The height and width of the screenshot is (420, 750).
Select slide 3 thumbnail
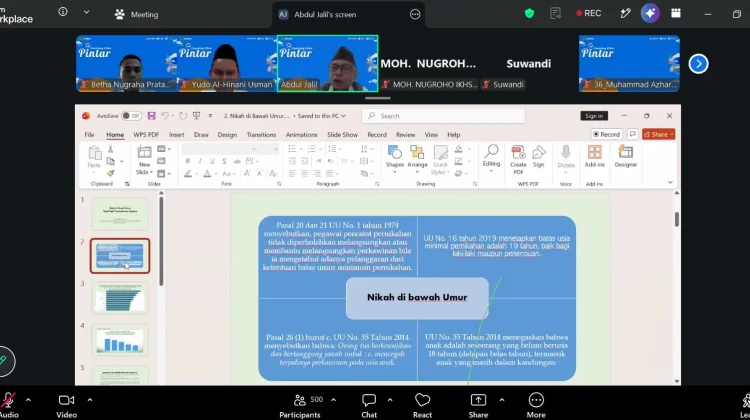tap(120, 298)
